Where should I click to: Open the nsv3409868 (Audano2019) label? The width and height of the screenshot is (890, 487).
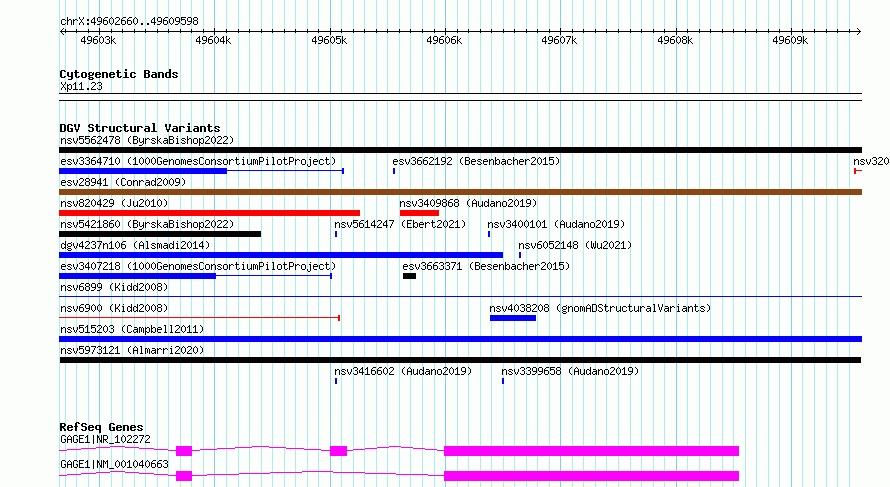(468, 203)
